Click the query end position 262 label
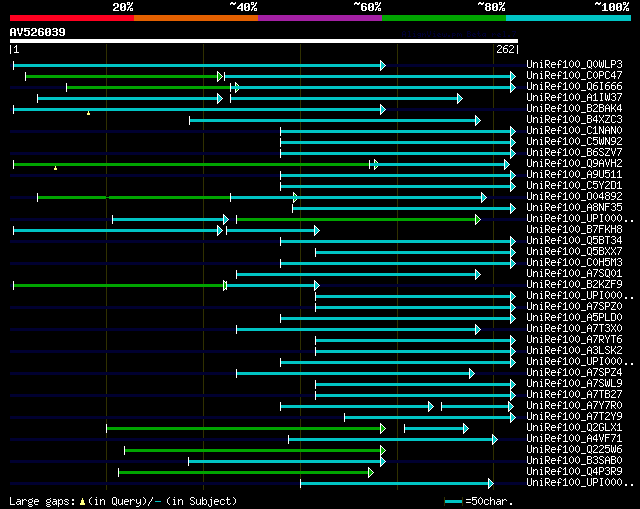Viewport: 640px width, 509px height. click(x=505, y=49)
